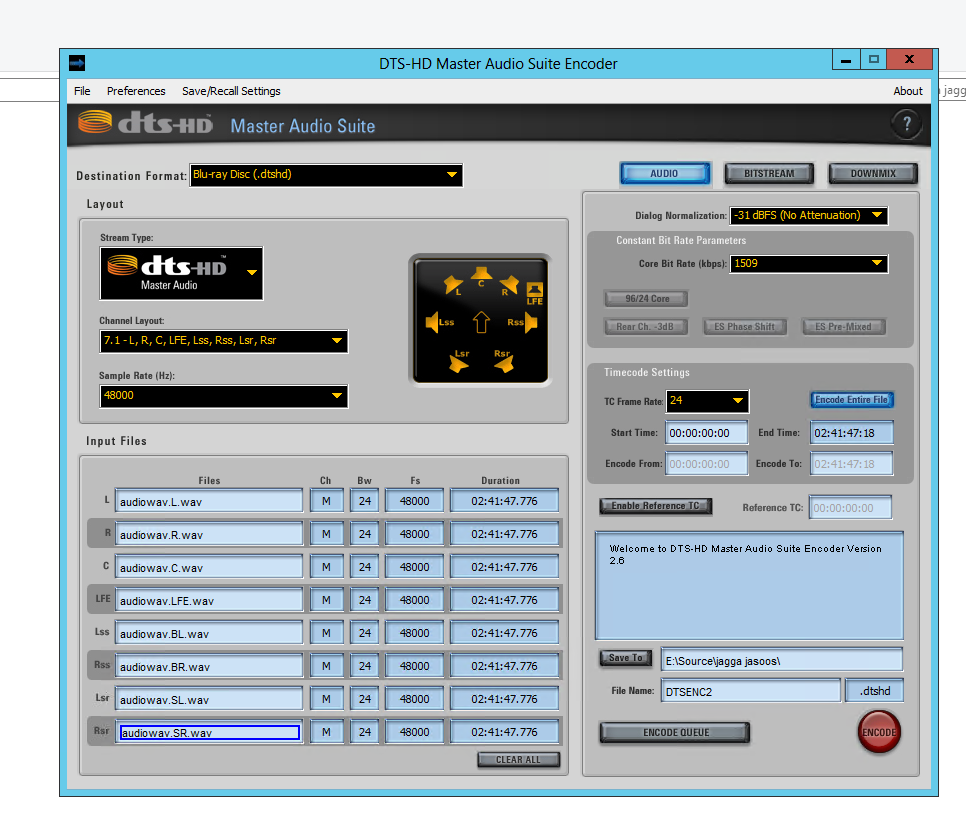Switch to the BITSTREAM settings view
Image resolution: width=966 pixels, height=832 pixels.
click(x=769, y=174)
